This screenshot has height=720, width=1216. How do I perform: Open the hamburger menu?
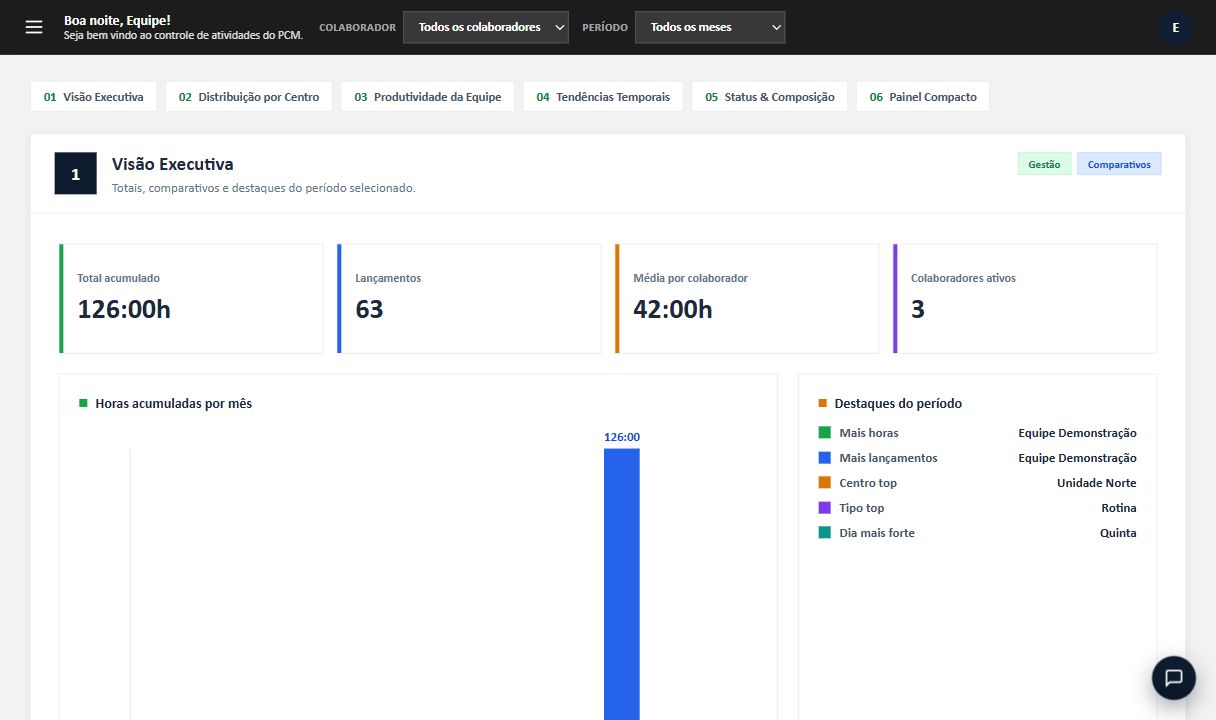(x=34, y=27)
